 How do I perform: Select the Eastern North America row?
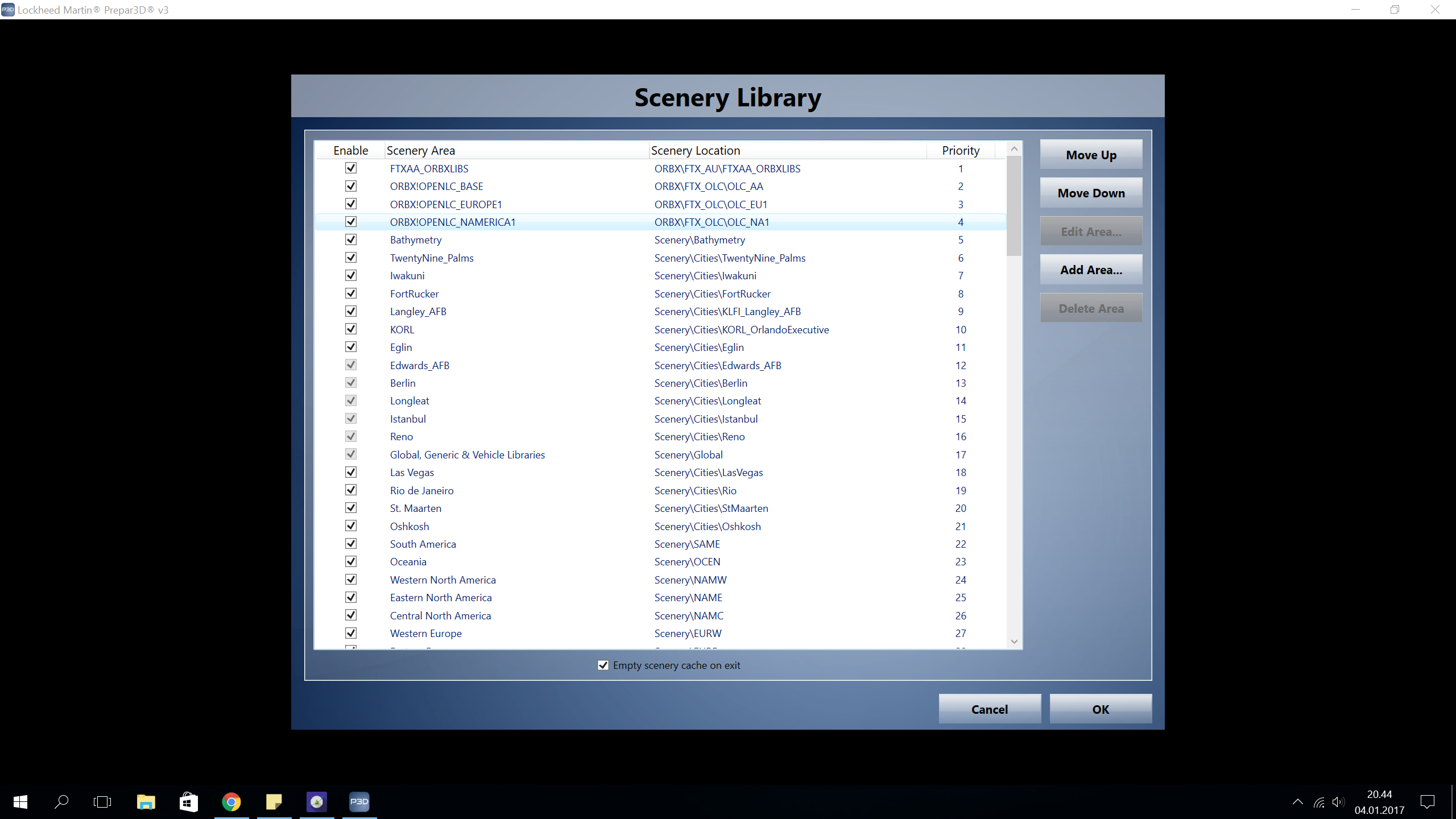(660, 598)
